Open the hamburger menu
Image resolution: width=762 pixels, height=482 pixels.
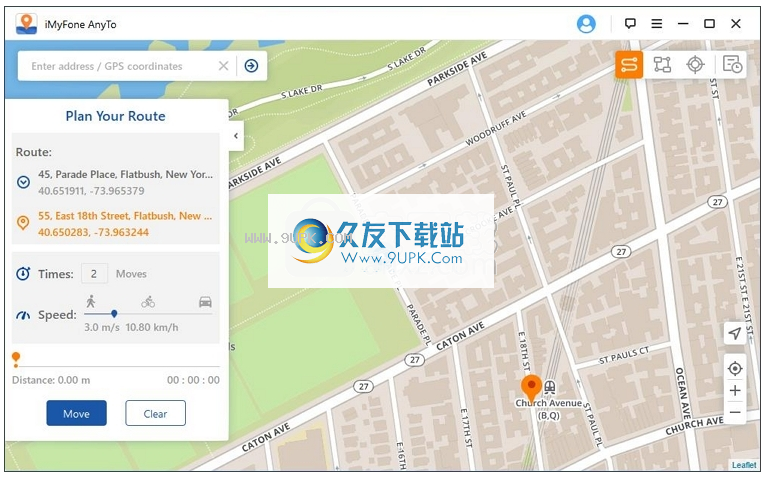[x=657, y=23]
